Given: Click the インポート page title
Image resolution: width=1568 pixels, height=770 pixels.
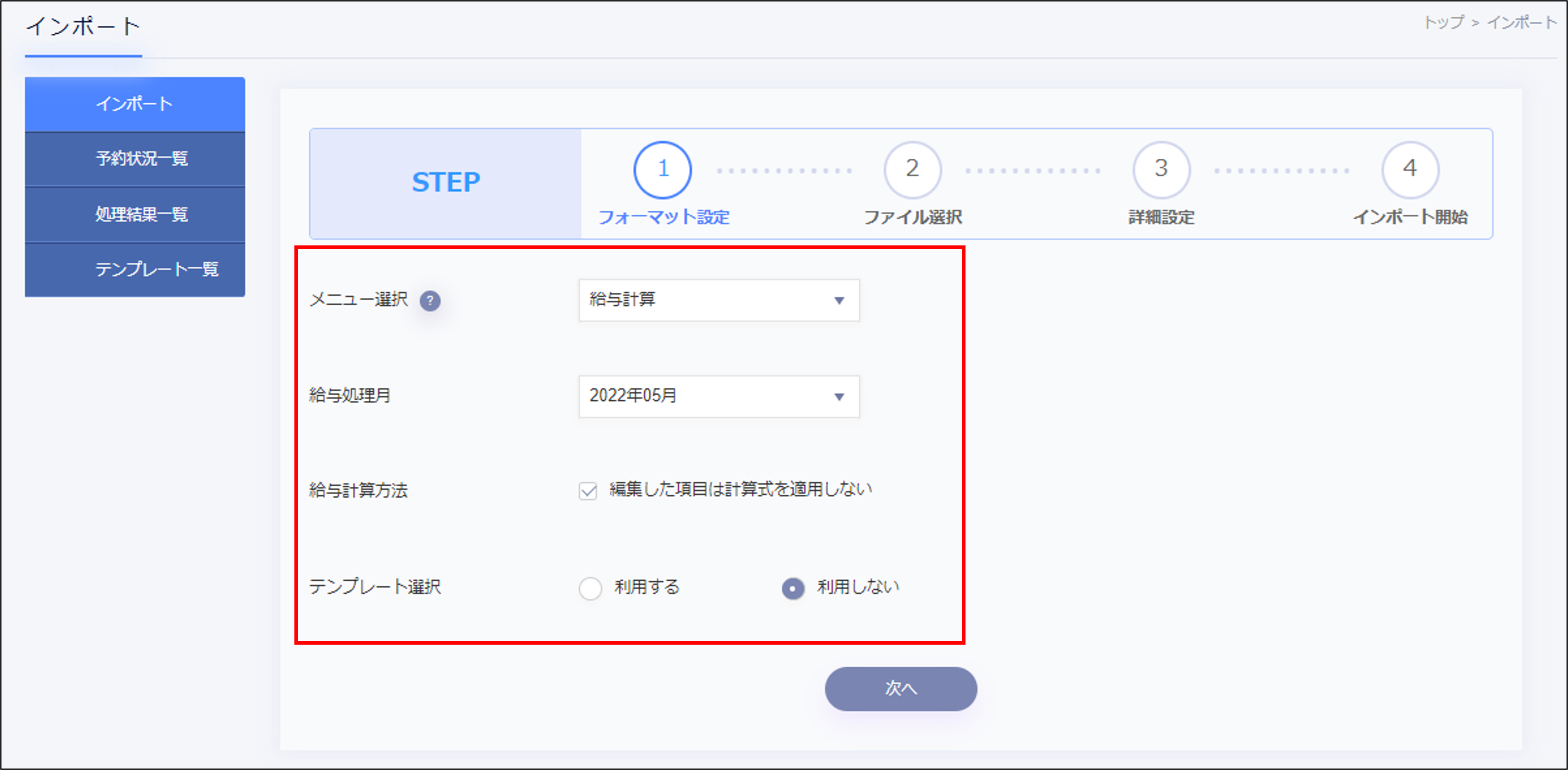Looking at the screenshot, I should (83, 25).
